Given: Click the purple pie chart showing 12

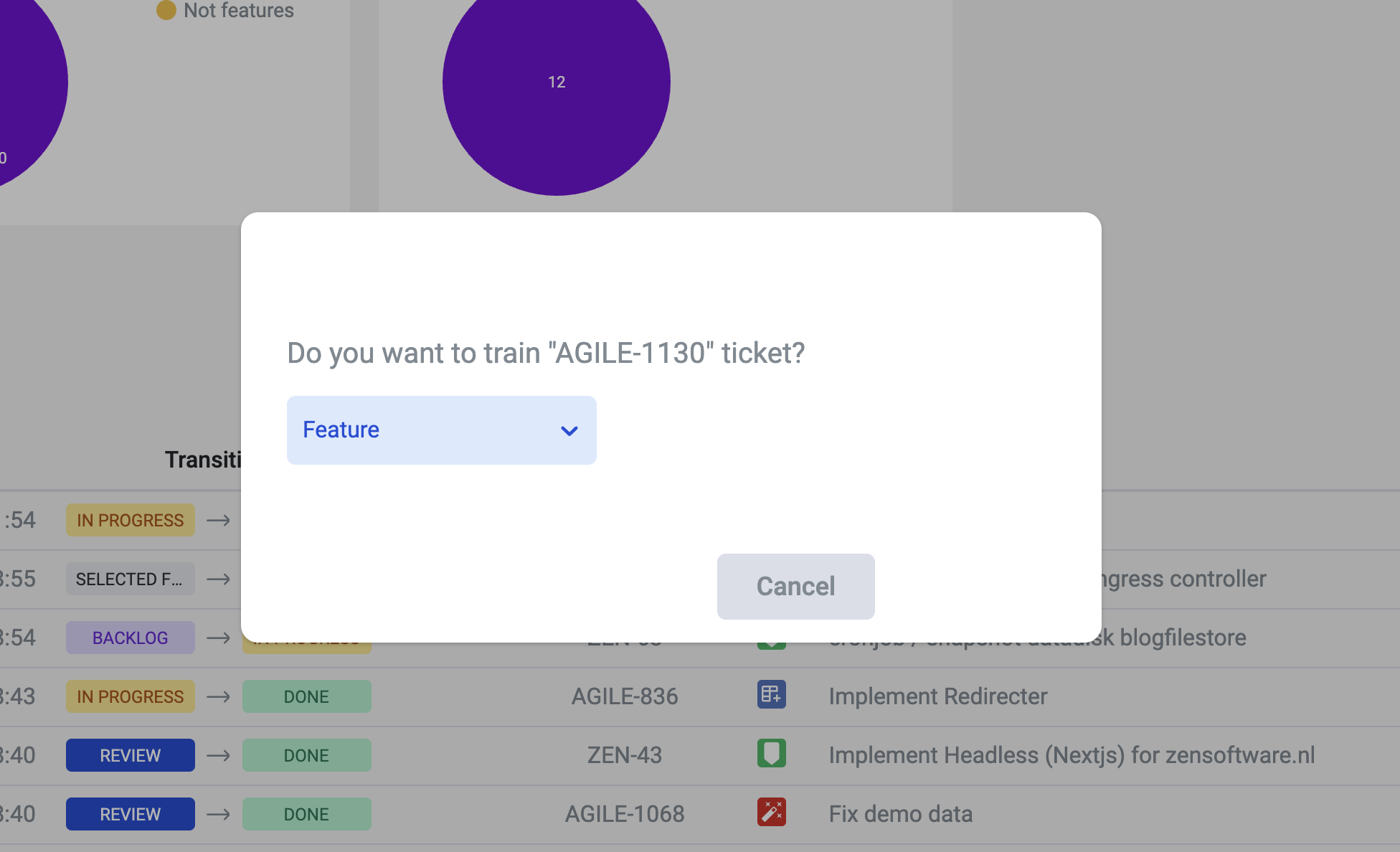Looking at the screenshot, I should click(556, 82).
